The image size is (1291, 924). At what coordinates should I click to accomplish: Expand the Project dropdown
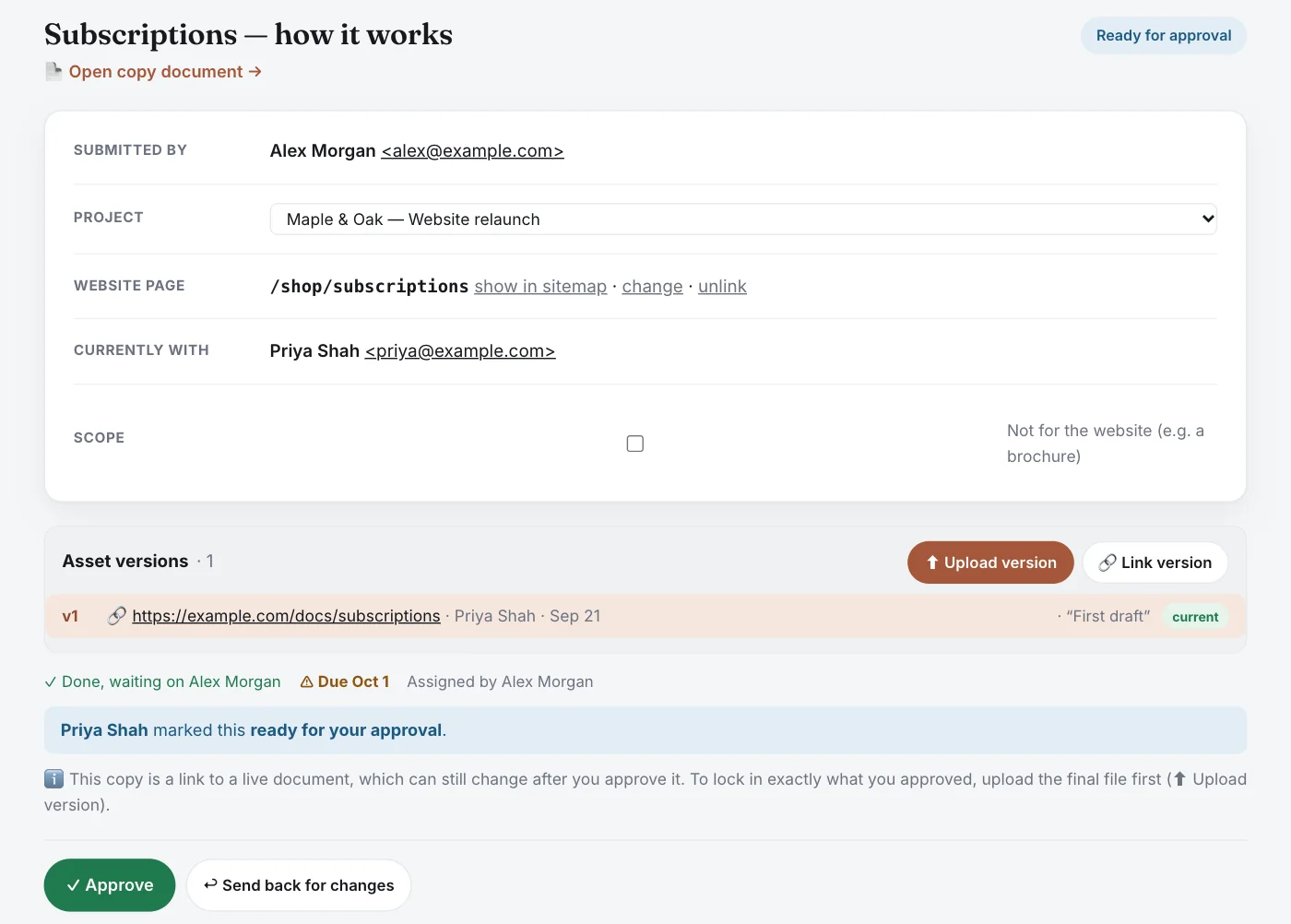point(743,219)
